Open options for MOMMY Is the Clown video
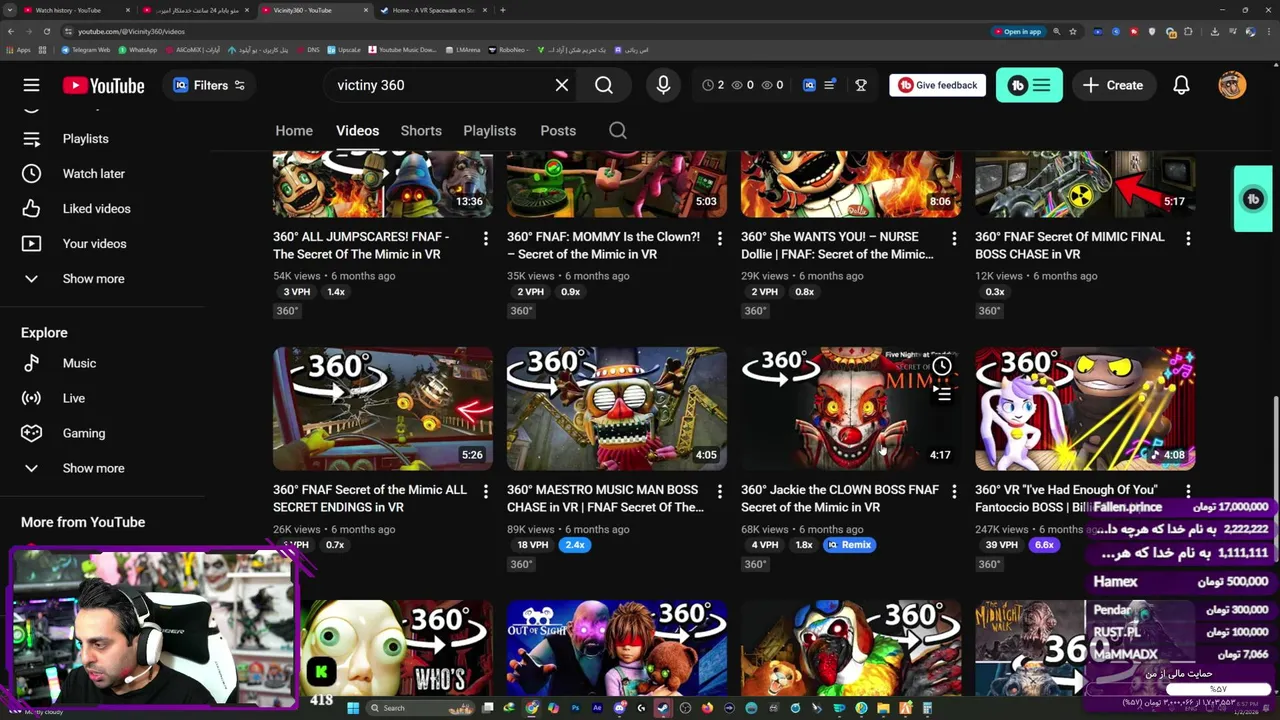 (x=719, y=238)
